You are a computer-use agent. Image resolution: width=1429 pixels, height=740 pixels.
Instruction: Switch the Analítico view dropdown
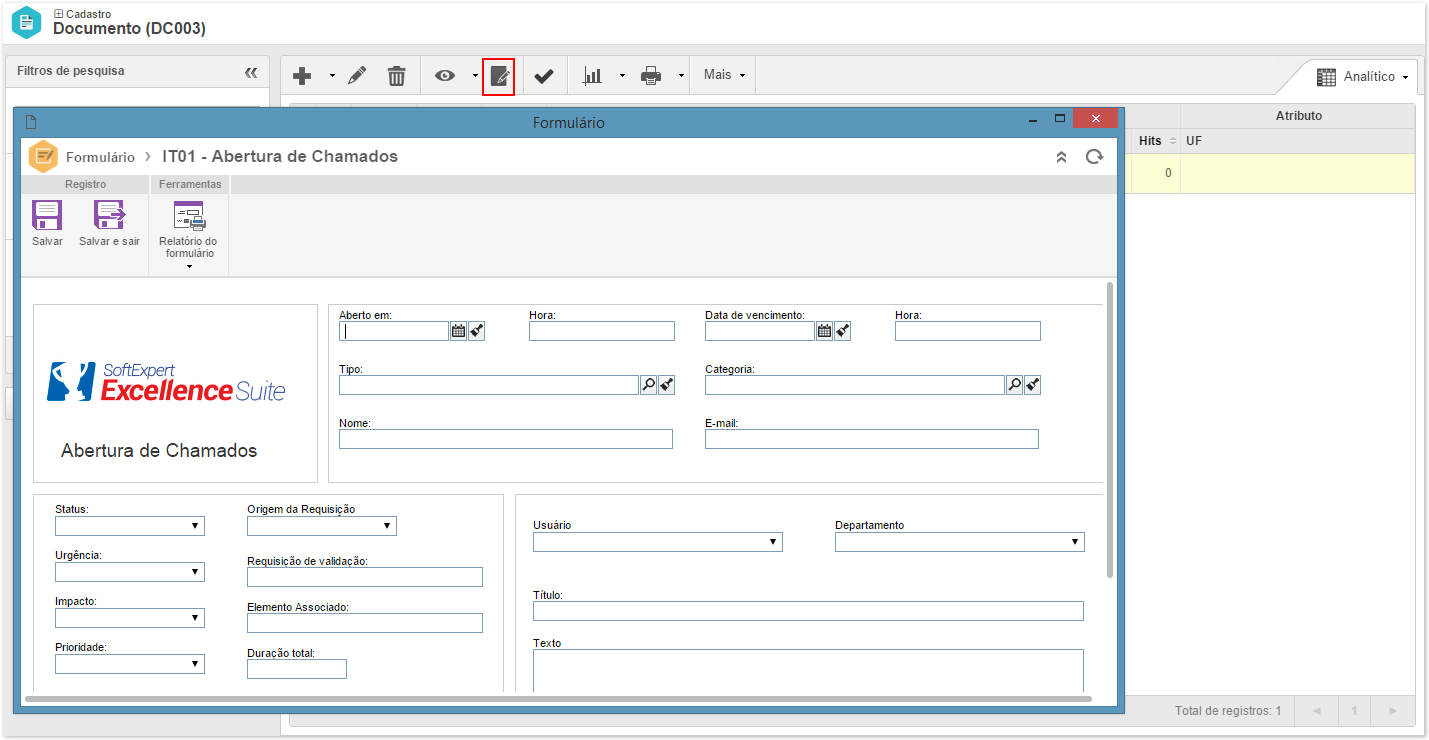[1362, 77]
